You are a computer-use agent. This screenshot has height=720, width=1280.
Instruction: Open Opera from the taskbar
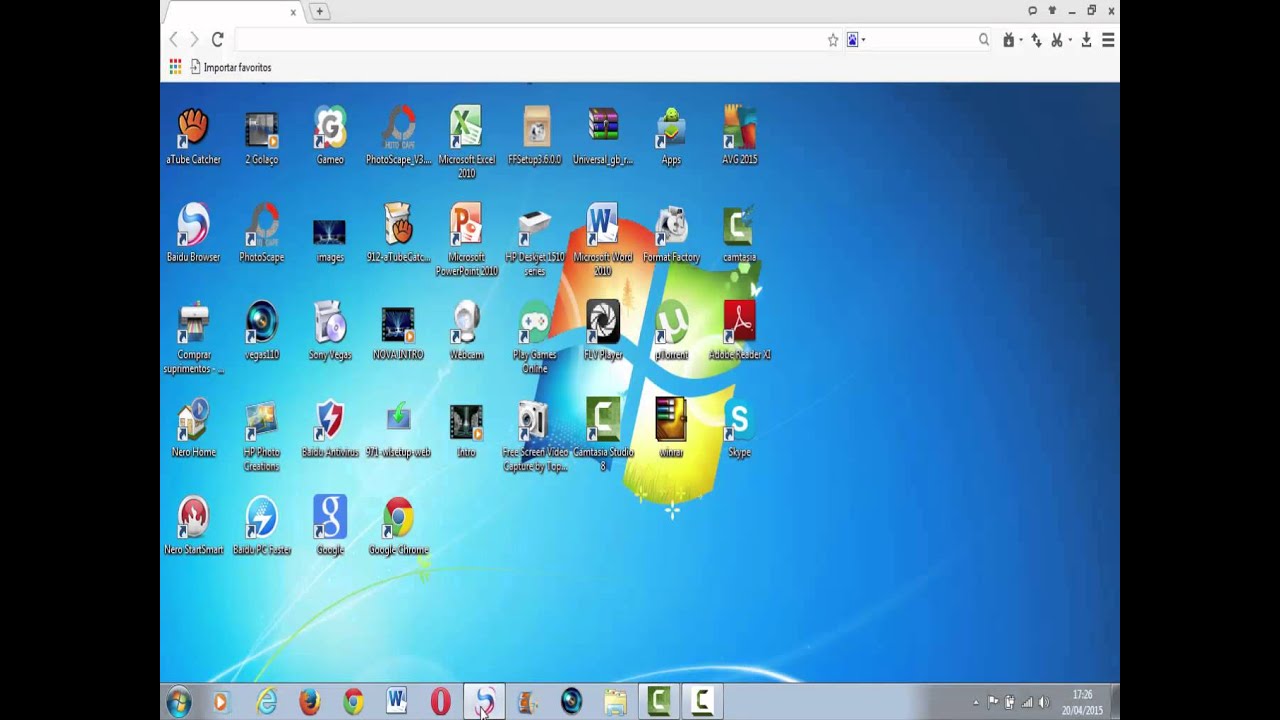441,702
